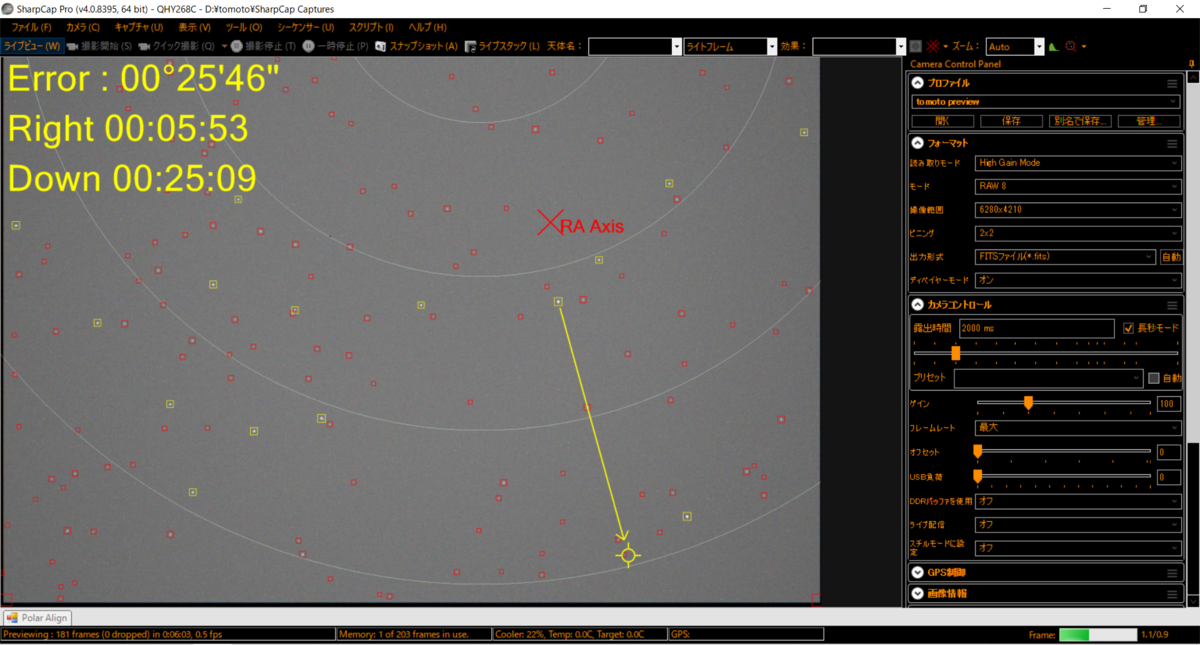Click the pin icon on Camera Control Panel
This screenshot has height=645, width=1200.
tap(1190, 64)
